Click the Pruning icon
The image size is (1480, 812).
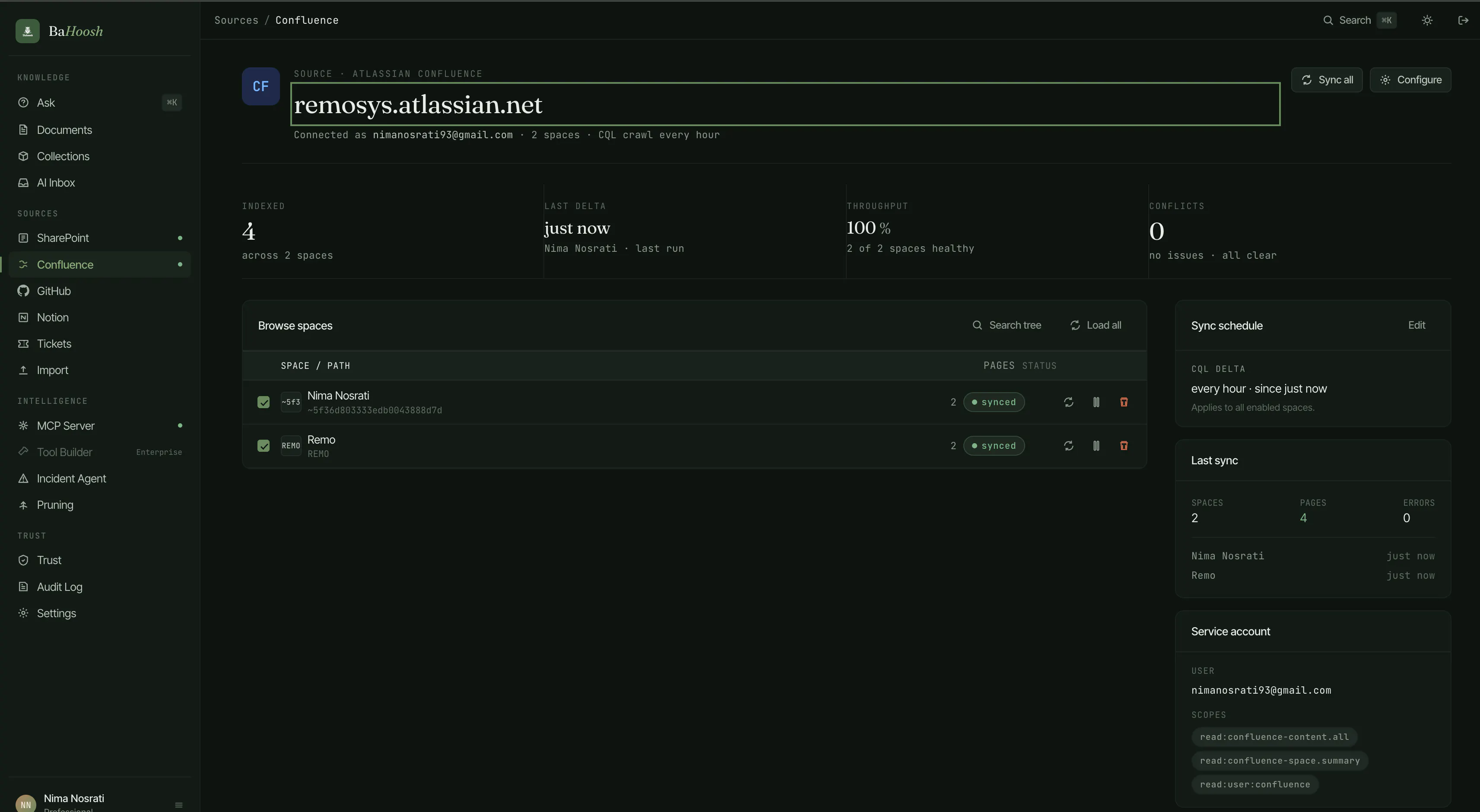point(23,505)
